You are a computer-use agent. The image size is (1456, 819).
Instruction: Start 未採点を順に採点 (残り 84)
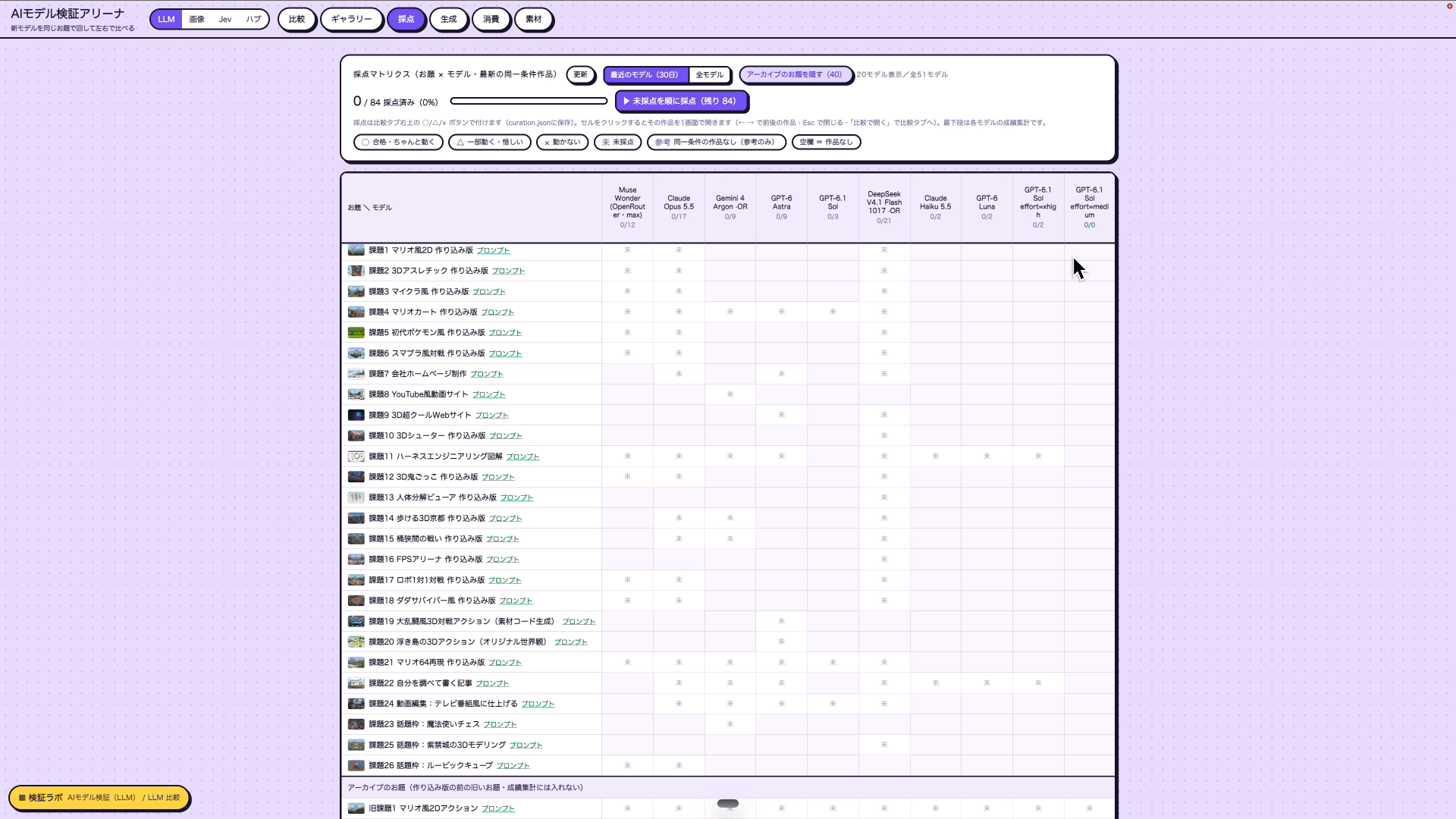point(681,101)
